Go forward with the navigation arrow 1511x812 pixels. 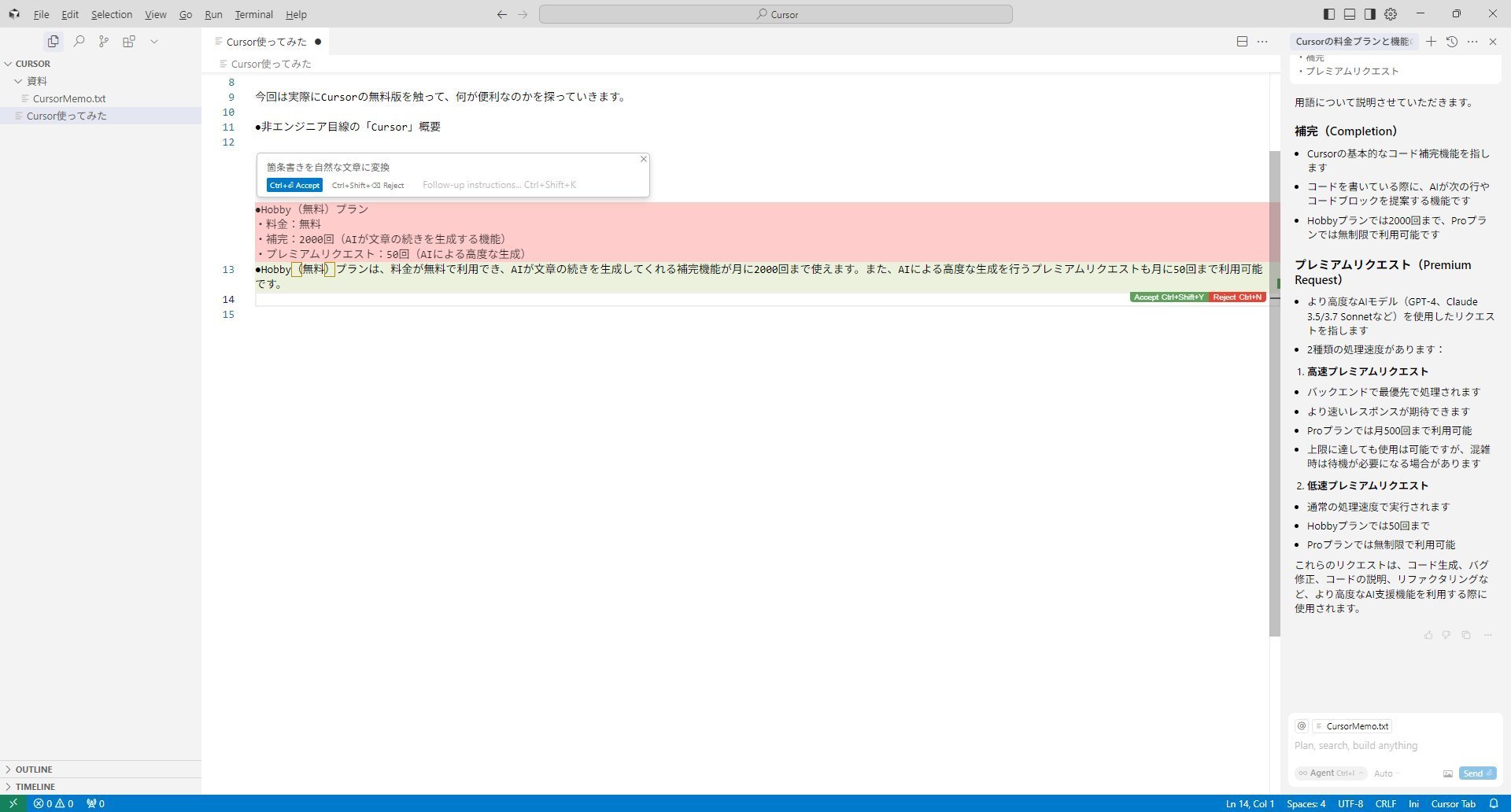click(x=523, y=14)
